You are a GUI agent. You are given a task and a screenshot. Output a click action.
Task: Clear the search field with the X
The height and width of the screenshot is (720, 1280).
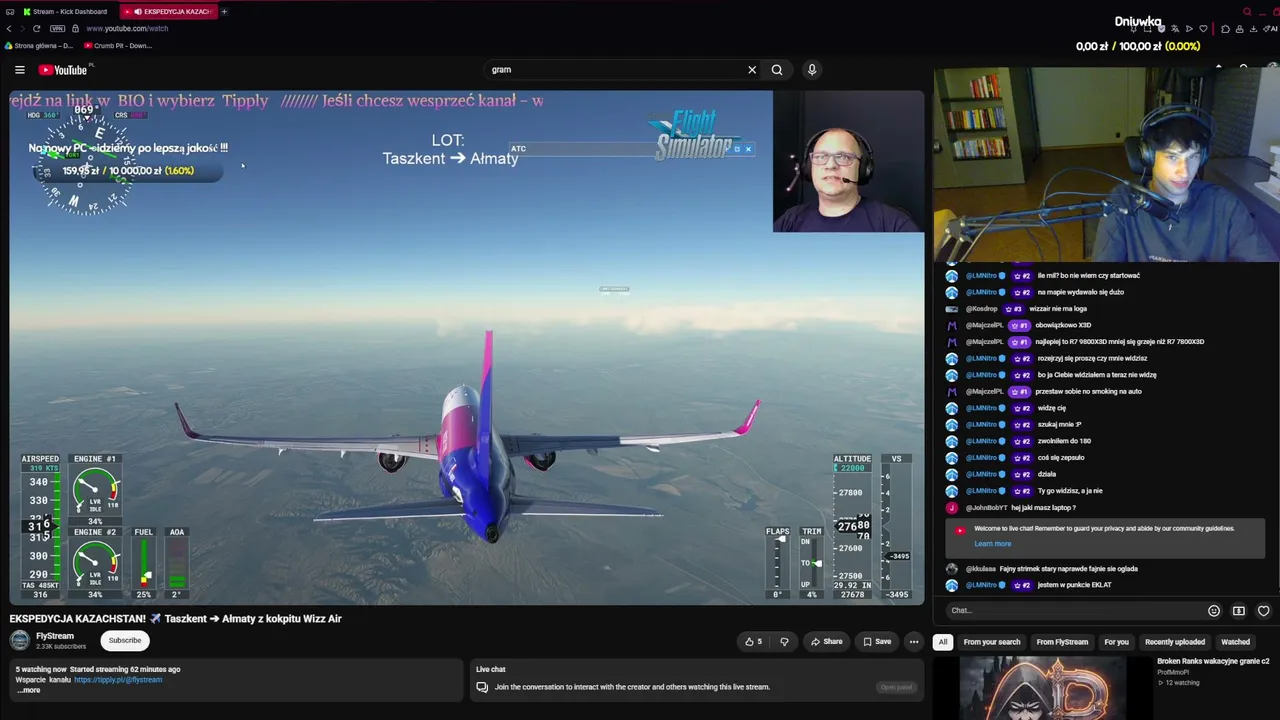(752, 70)
